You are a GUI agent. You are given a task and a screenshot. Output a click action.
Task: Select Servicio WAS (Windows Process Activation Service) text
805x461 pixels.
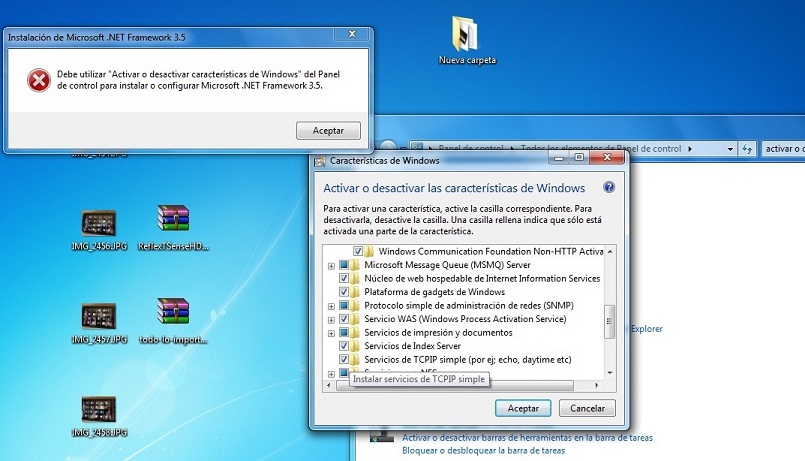tap(465, 319)
